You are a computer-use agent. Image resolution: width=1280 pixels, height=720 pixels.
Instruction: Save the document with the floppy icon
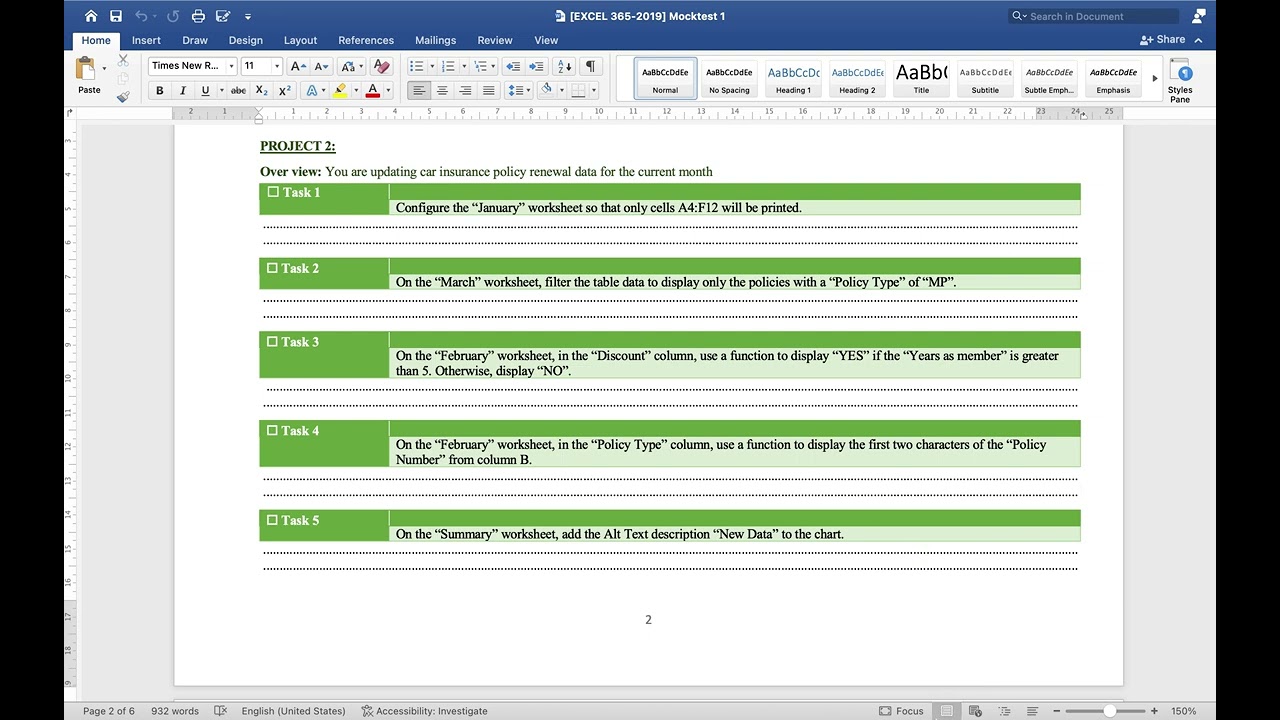[116, 16]
